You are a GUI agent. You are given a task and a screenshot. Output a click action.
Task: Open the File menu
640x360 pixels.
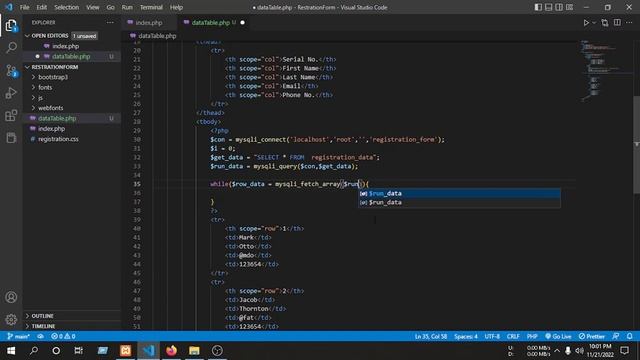click(24, 7)
